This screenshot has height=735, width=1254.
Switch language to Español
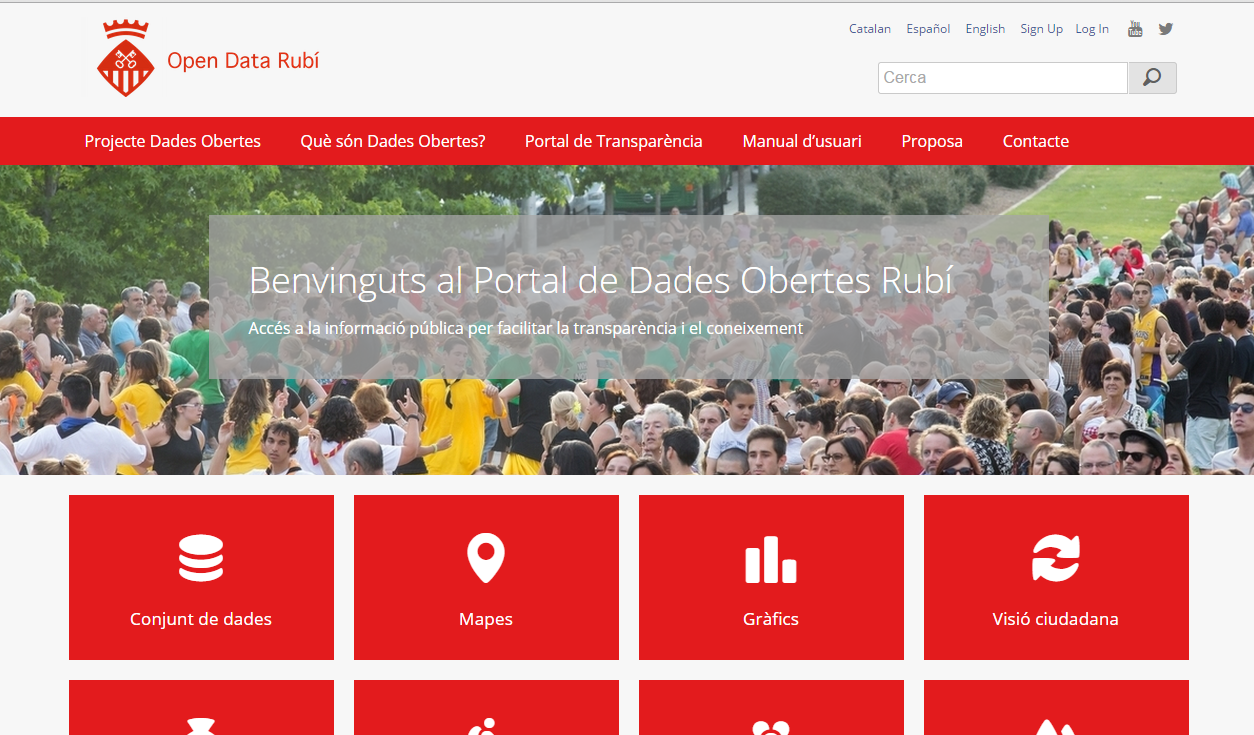pos(928,29)
